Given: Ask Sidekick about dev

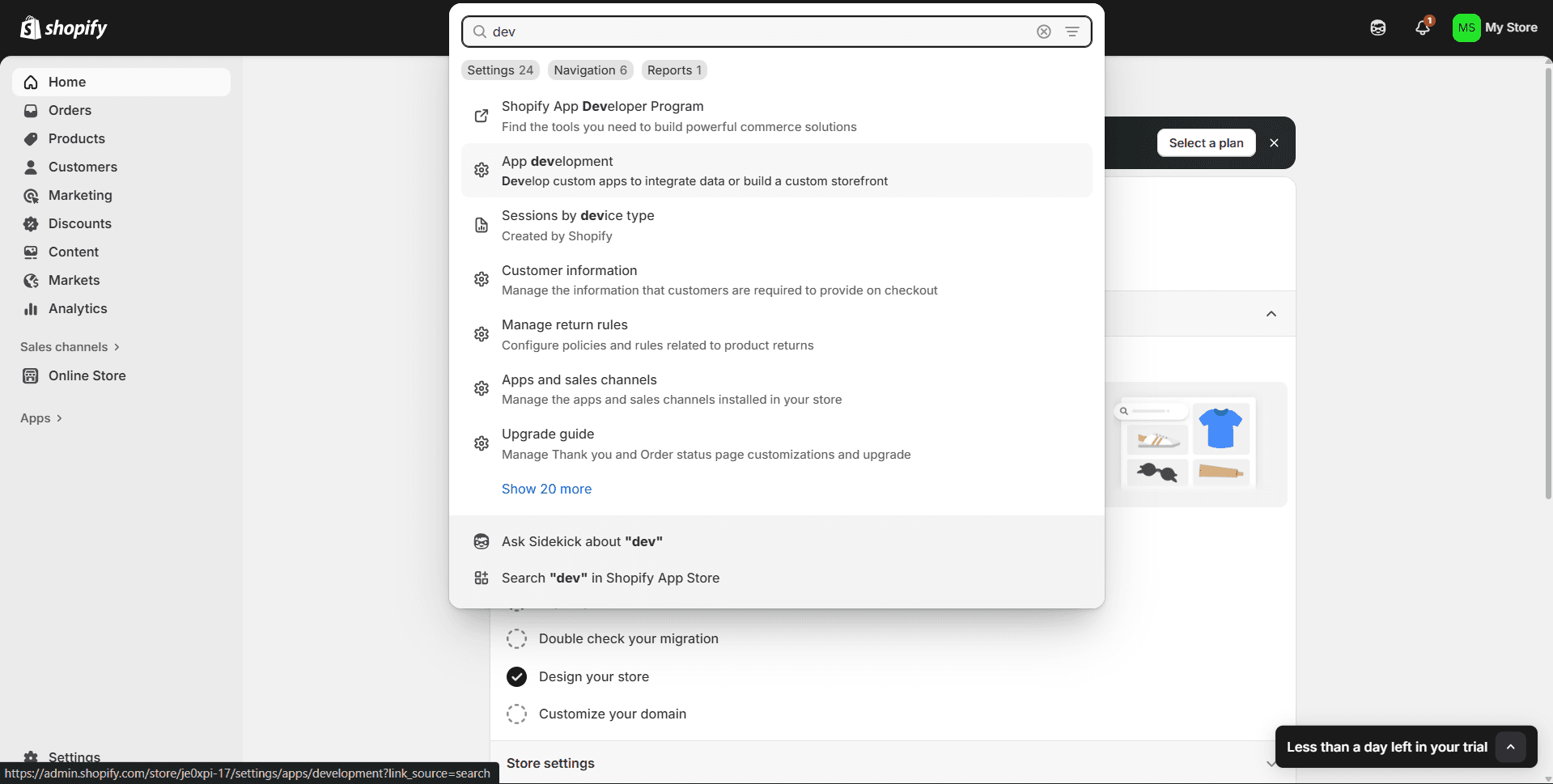Looking at the screenshot, I should (x=777, y=541).
